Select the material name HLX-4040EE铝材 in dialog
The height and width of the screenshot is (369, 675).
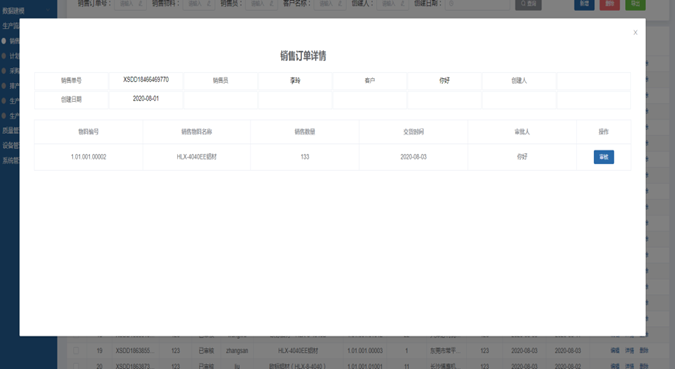pyautogui.click(x=197, y=157)
